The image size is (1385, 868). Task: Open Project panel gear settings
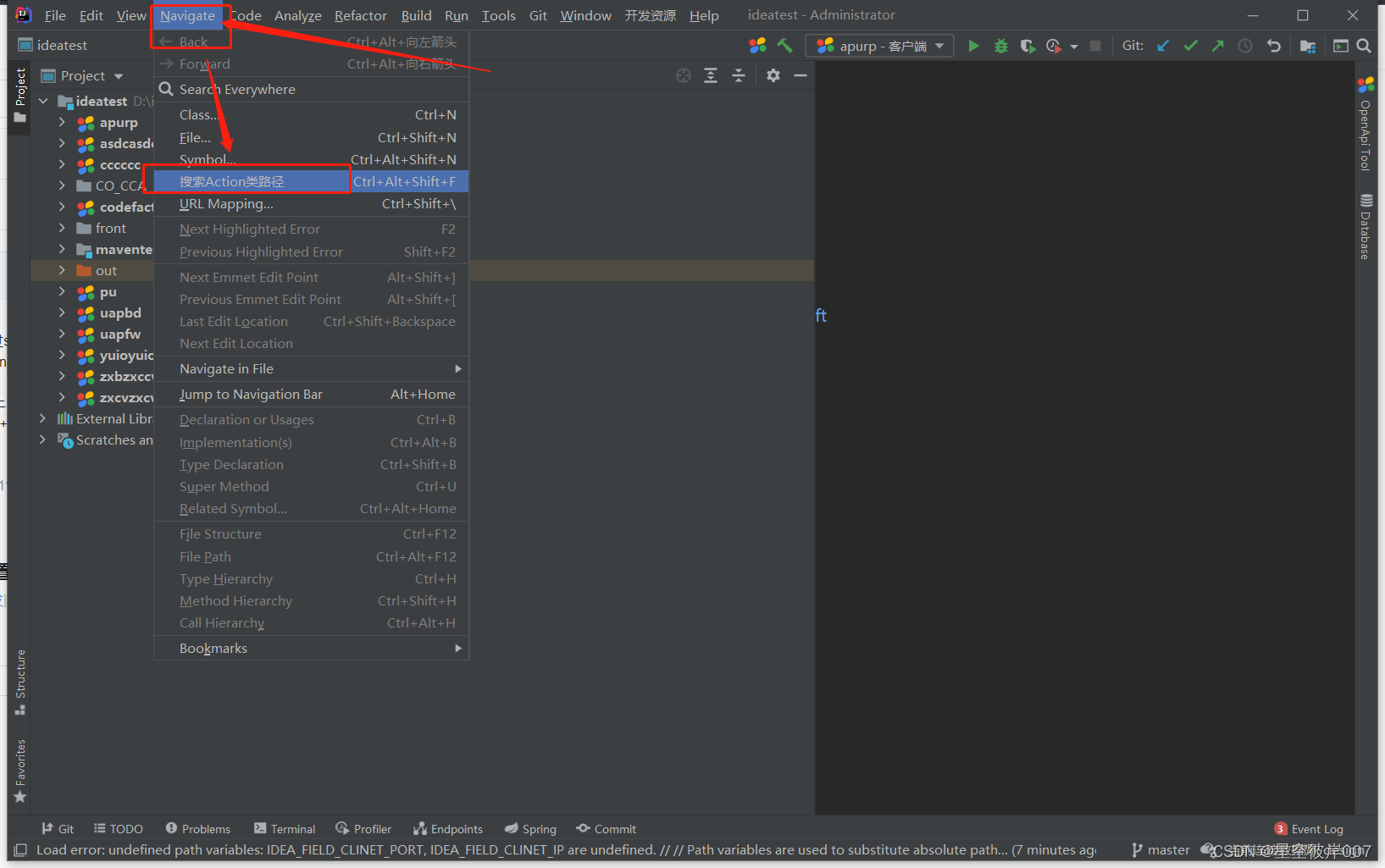click(x=773, y=75)
